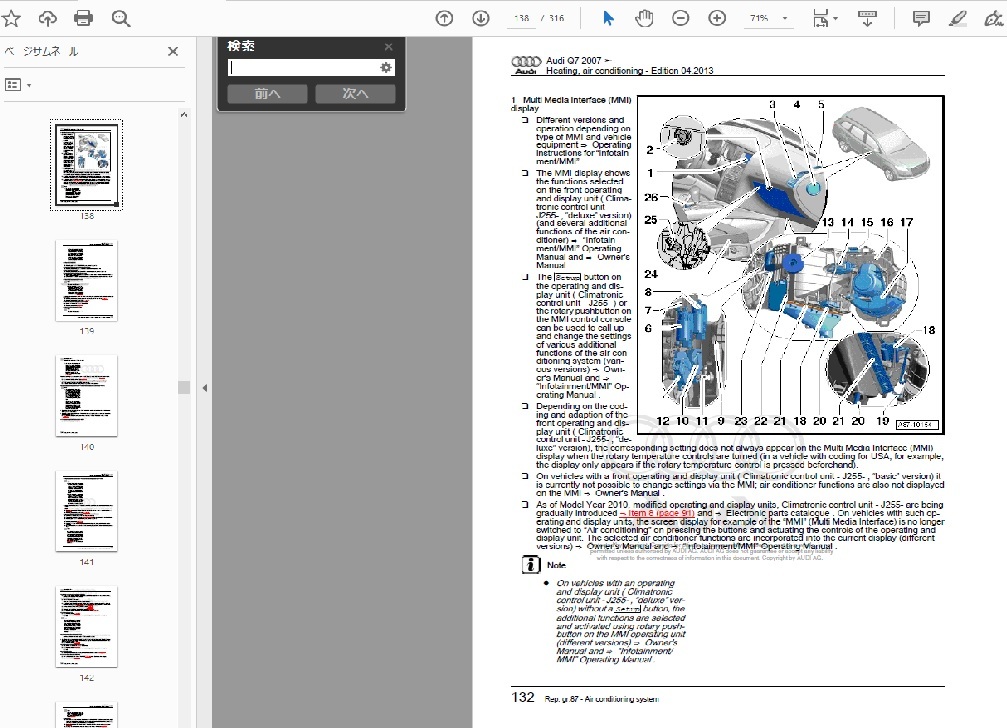Add a comment with speech bubble
1007x728 pixels.
click(x=921, y=18)
